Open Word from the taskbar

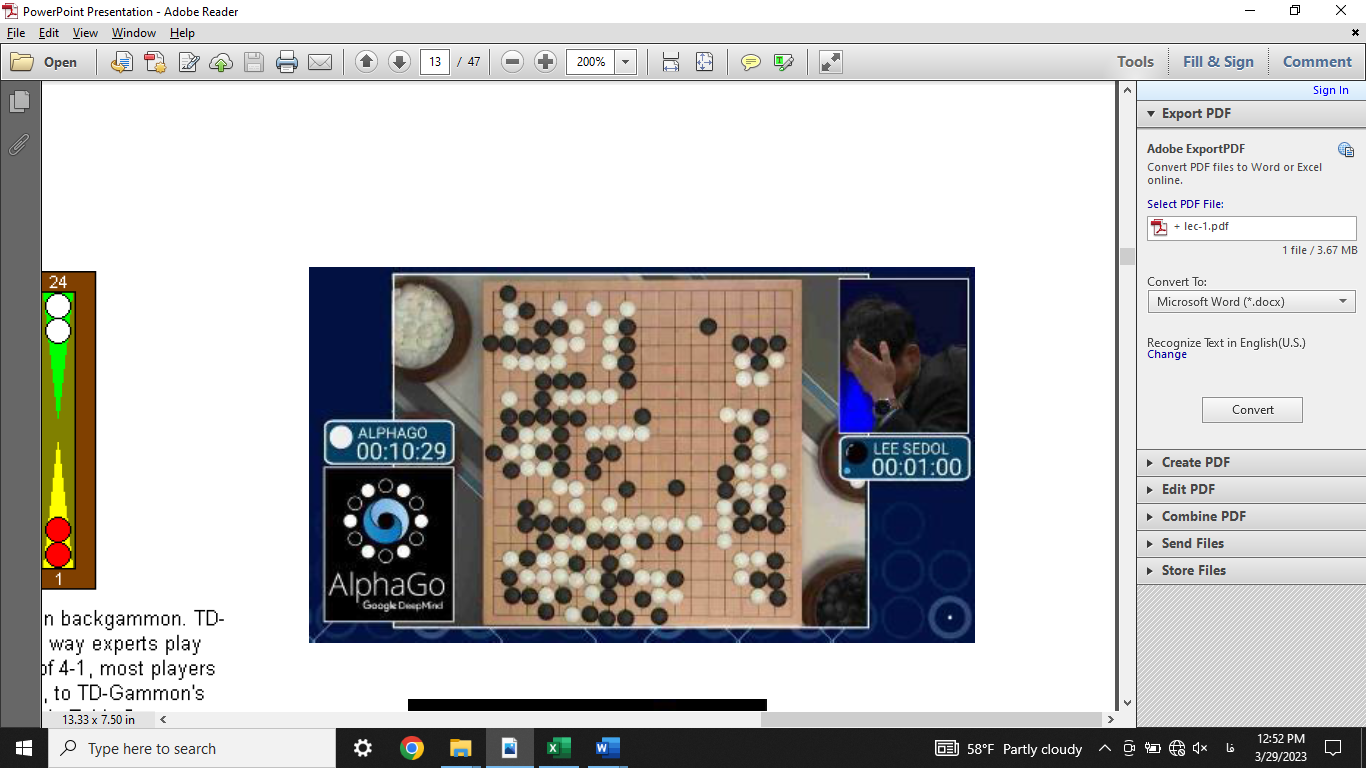click(x=607, y=748)
